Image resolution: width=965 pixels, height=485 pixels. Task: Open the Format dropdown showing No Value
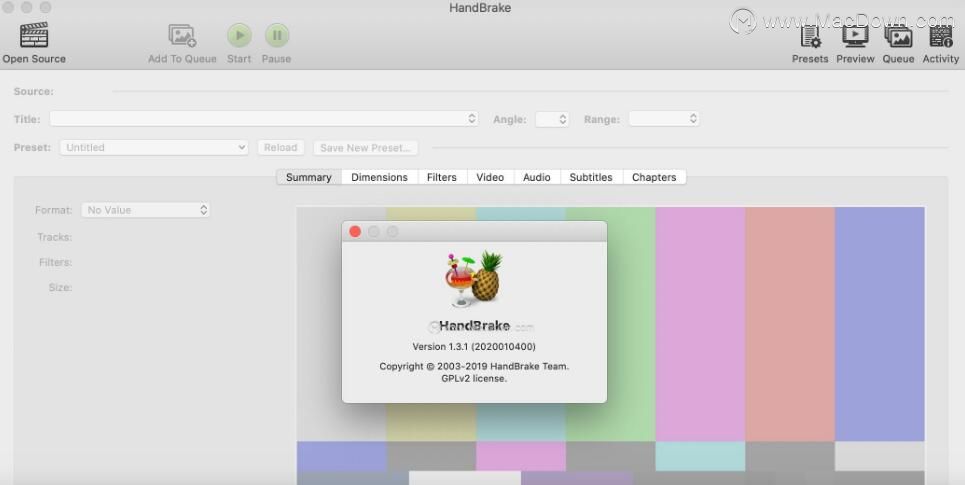click(x=145, y=210)
